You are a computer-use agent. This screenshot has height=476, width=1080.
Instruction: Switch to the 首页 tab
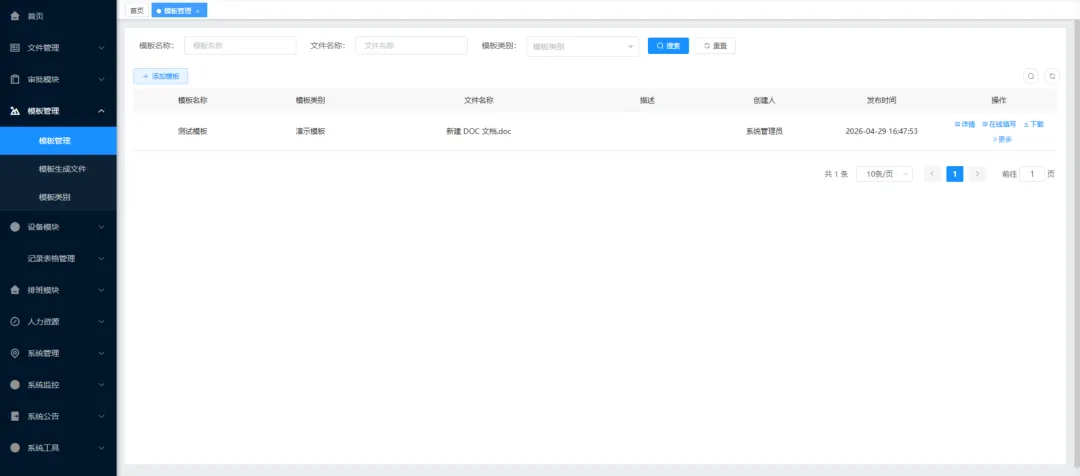tap(137, 11)
